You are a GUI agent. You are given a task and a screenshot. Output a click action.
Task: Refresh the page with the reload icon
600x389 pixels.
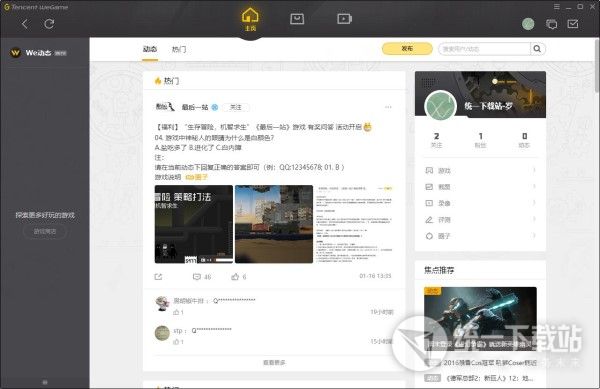(49, 24)
